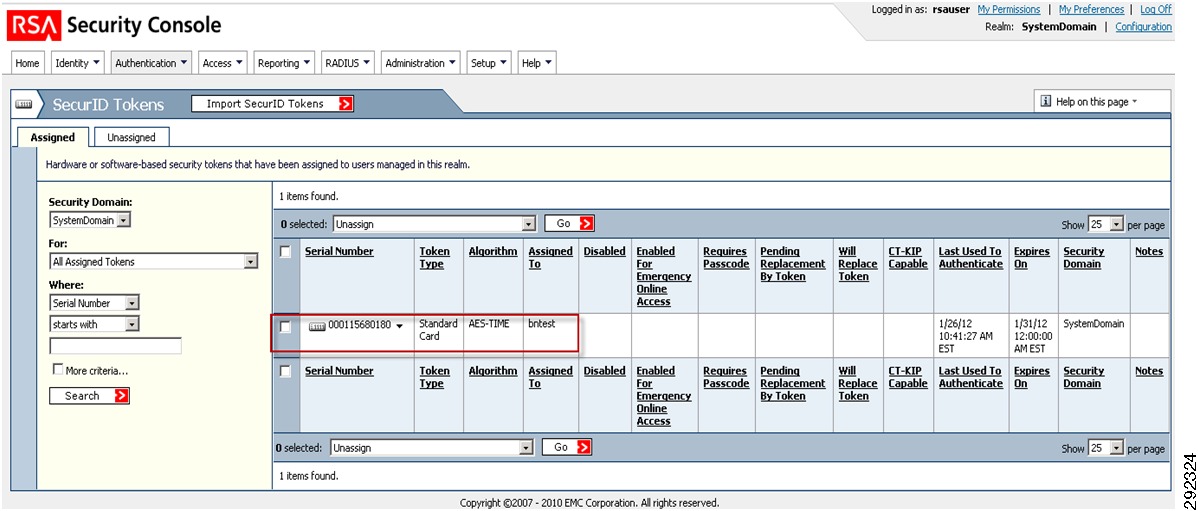Click the top Go button
The image size is (1198, 511).
tap(569, 224)
